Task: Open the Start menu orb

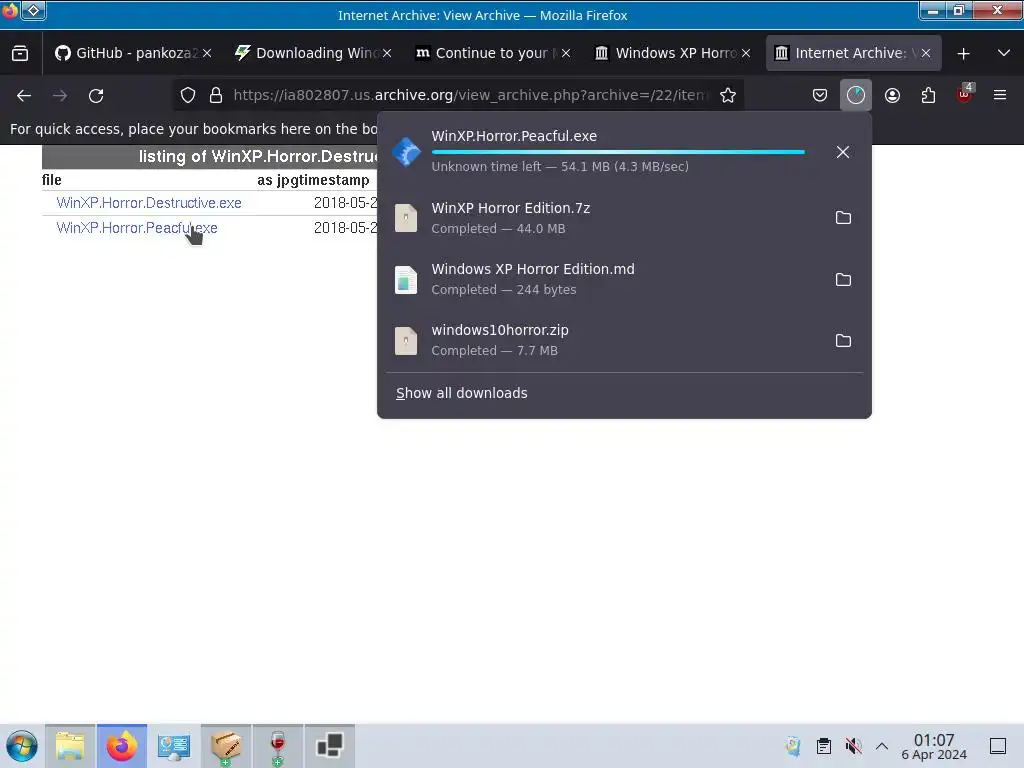Action: point(22,746)
